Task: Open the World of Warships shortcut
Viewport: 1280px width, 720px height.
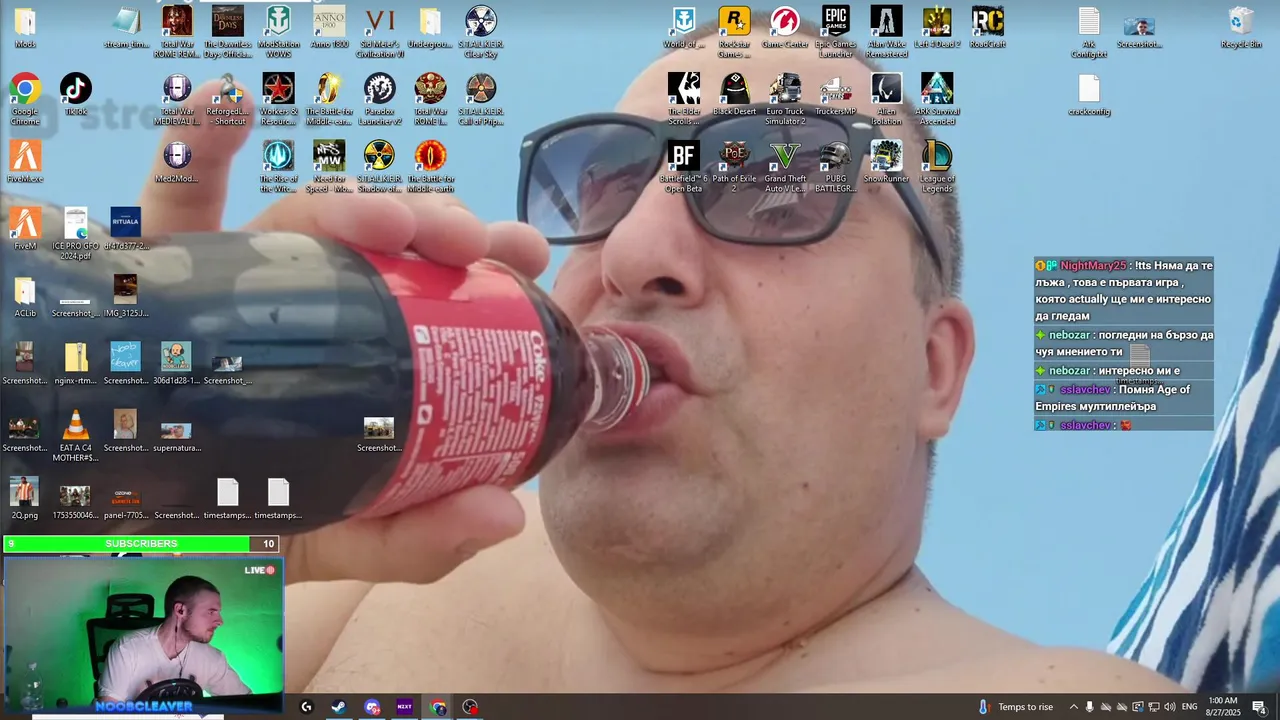Action: 684,27
